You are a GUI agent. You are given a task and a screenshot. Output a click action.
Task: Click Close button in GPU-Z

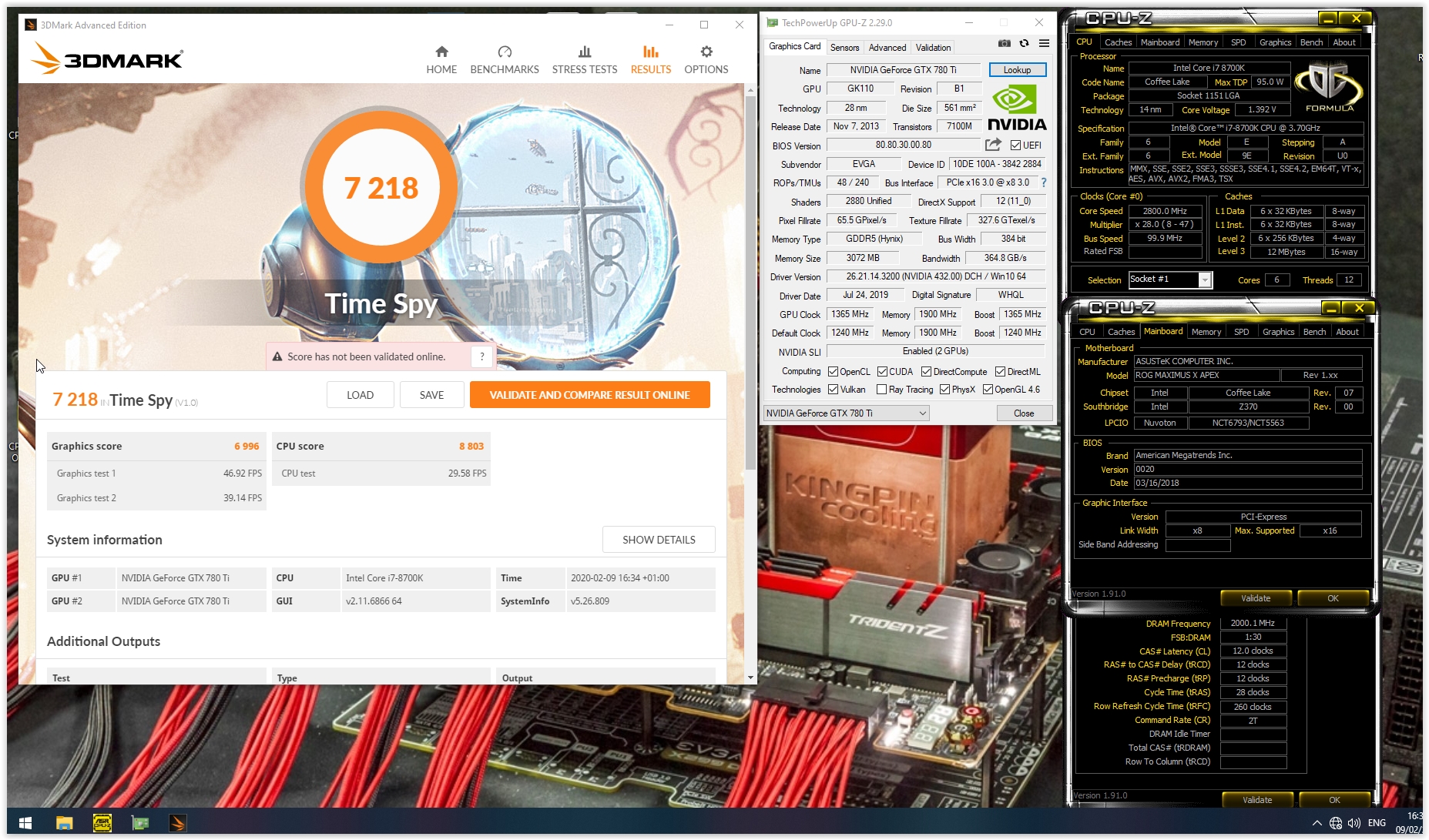(x=1024, y=413)
